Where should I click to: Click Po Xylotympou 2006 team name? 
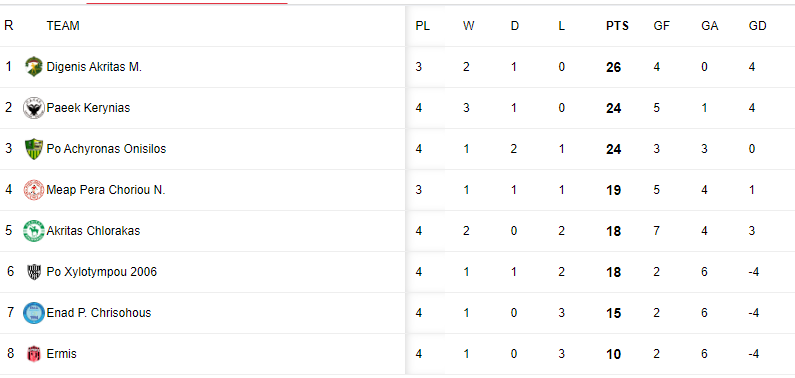click(x=101, y=272)
